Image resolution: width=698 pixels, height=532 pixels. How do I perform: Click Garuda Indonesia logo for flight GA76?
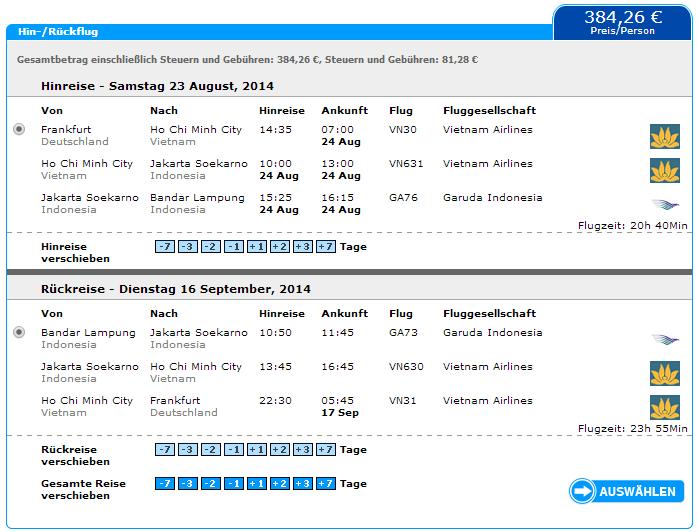click(x=666, y=205)
